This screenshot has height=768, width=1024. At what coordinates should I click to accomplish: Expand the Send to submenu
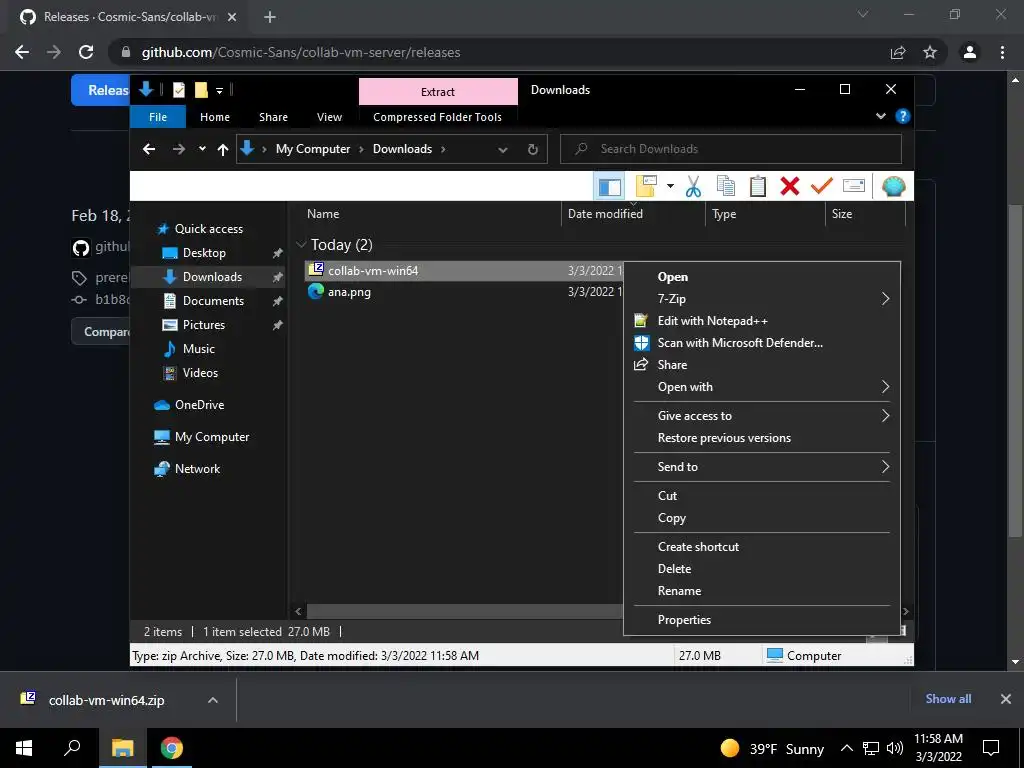click(761, 467)
